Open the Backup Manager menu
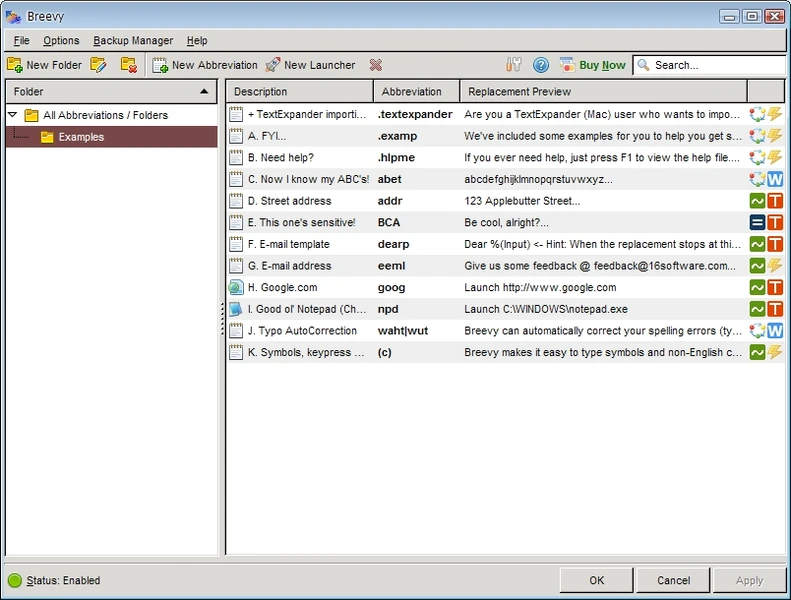This screenshot has width=791, height=600. point(133,41)
